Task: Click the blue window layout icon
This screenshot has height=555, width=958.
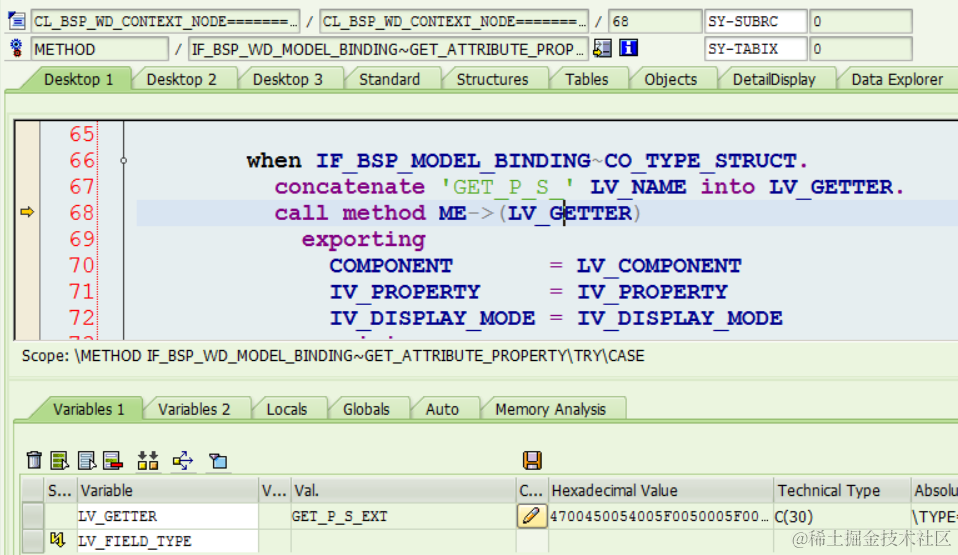Action: pyautogui.click(x=218, y=460)
